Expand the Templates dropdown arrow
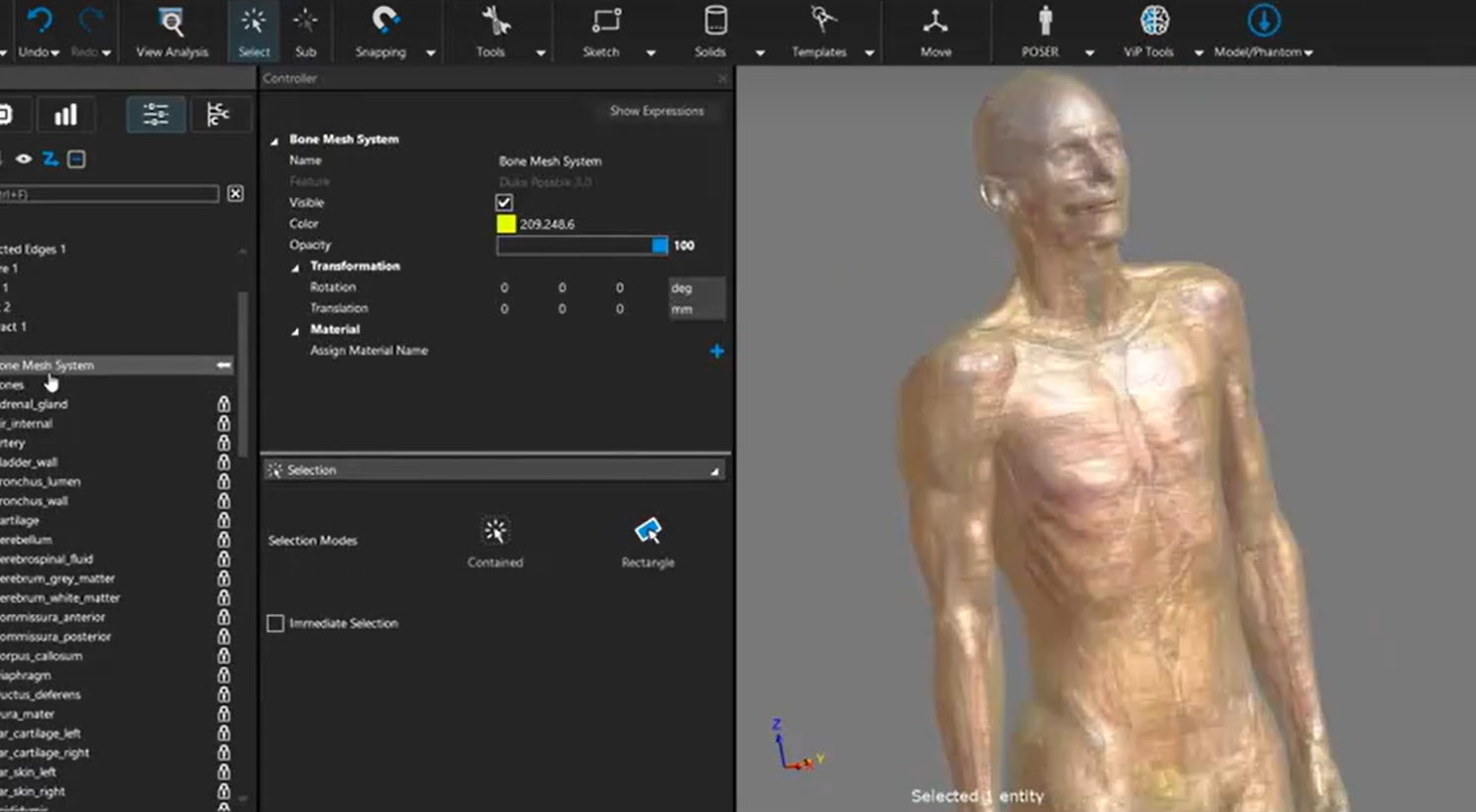Image resolution: width=1476 pixels, height=812 pixels. 869,52
